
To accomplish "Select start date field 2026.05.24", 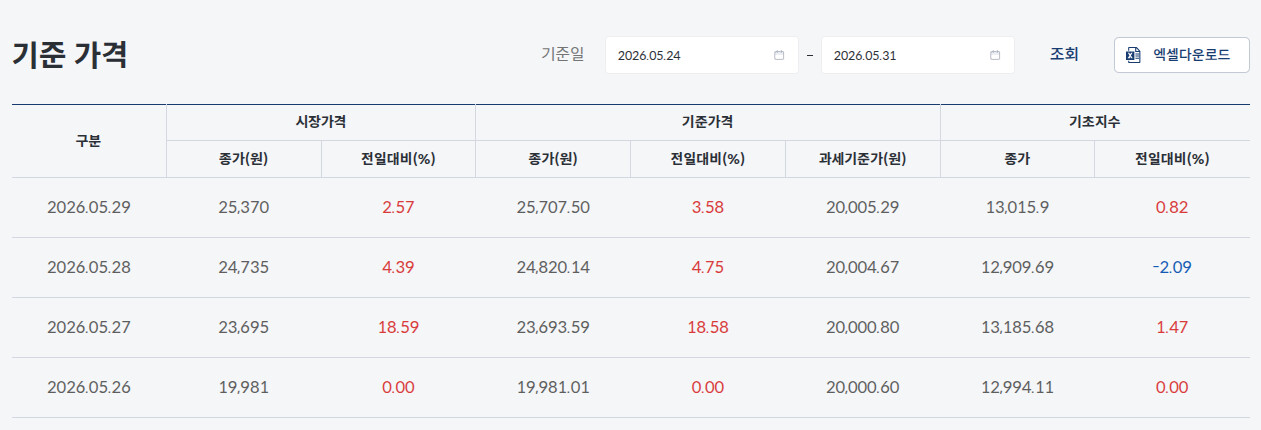I will [702, 55].
